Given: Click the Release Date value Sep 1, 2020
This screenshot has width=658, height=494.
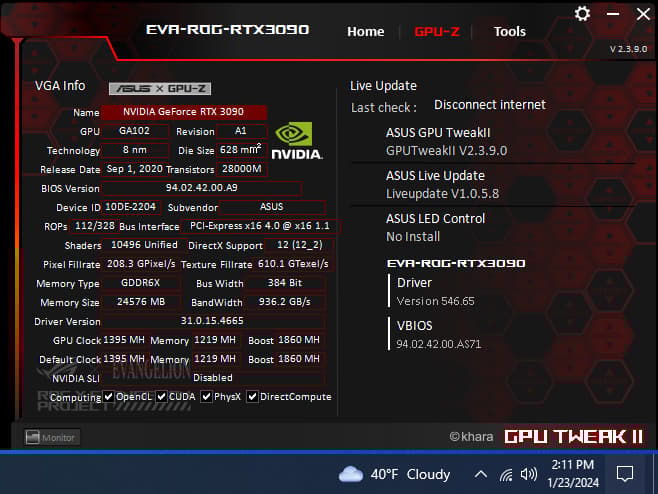Looking at the screenshot, I should [x=135, y=169].
